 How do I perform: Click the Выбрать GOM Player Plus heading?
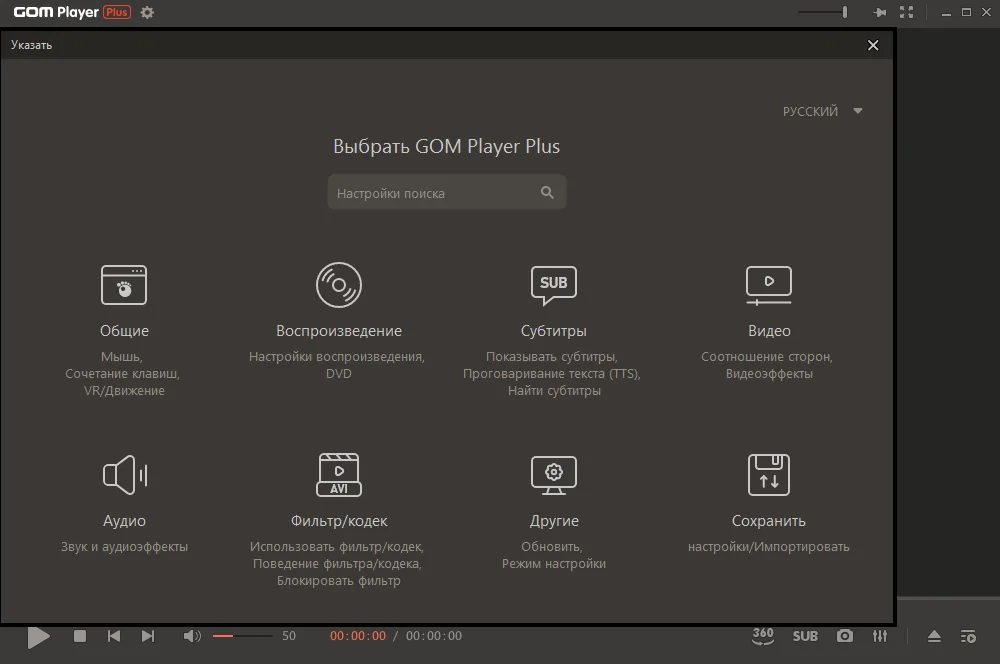click(x=446, y=146)
